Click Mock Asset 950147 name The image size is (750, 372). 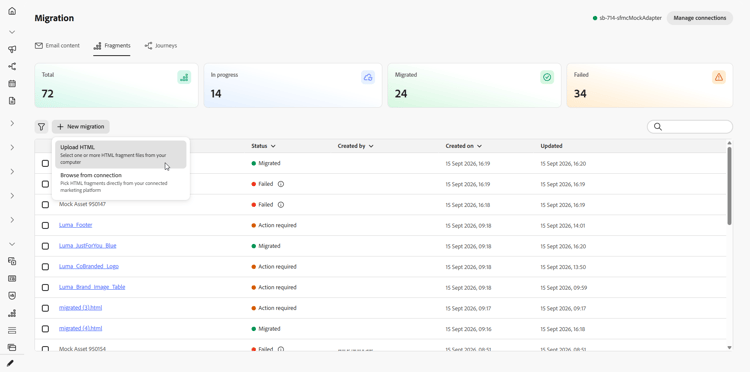click(x=82, y=204)
